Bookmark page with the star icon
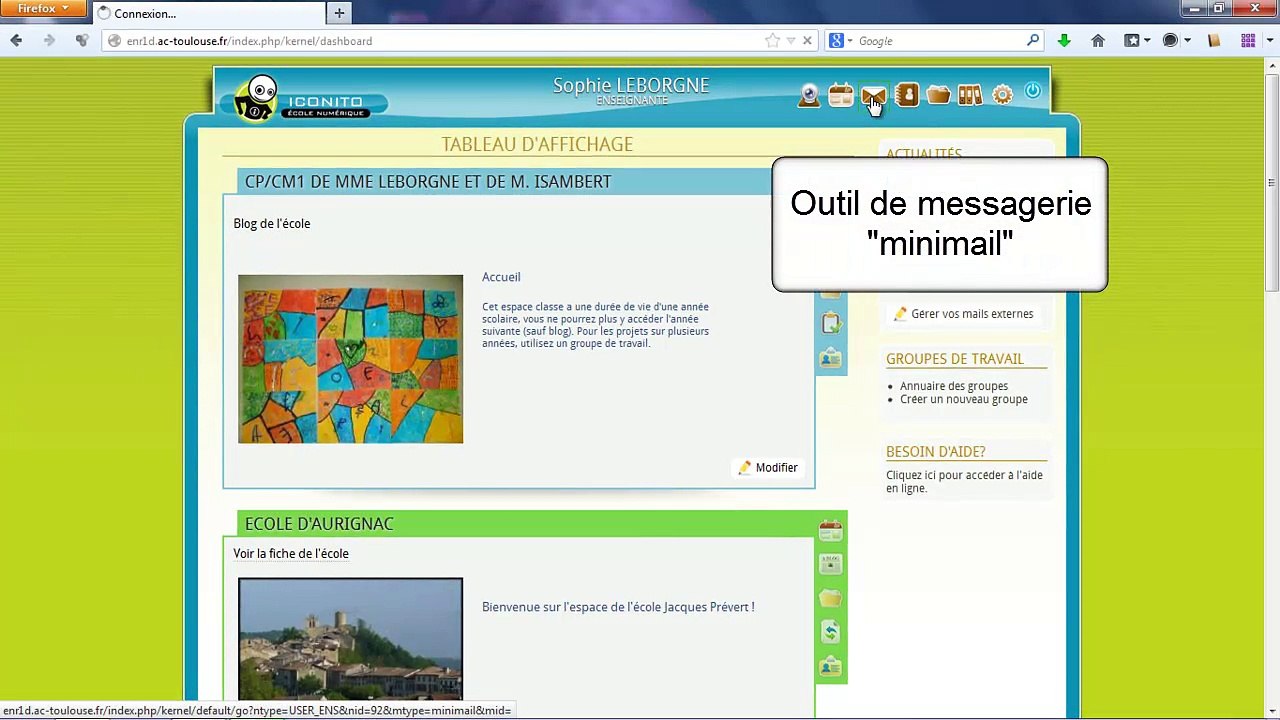The width and height of the screenshot is (1280, 720). coord(772,41)
